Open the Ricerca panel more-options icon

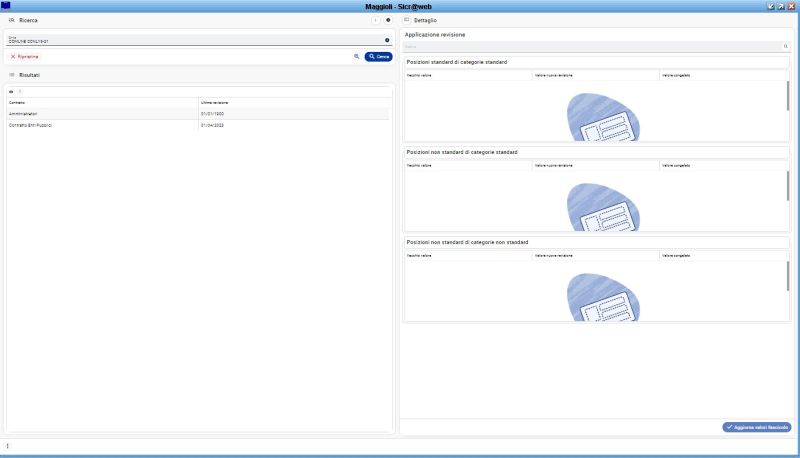click(376, 20)
